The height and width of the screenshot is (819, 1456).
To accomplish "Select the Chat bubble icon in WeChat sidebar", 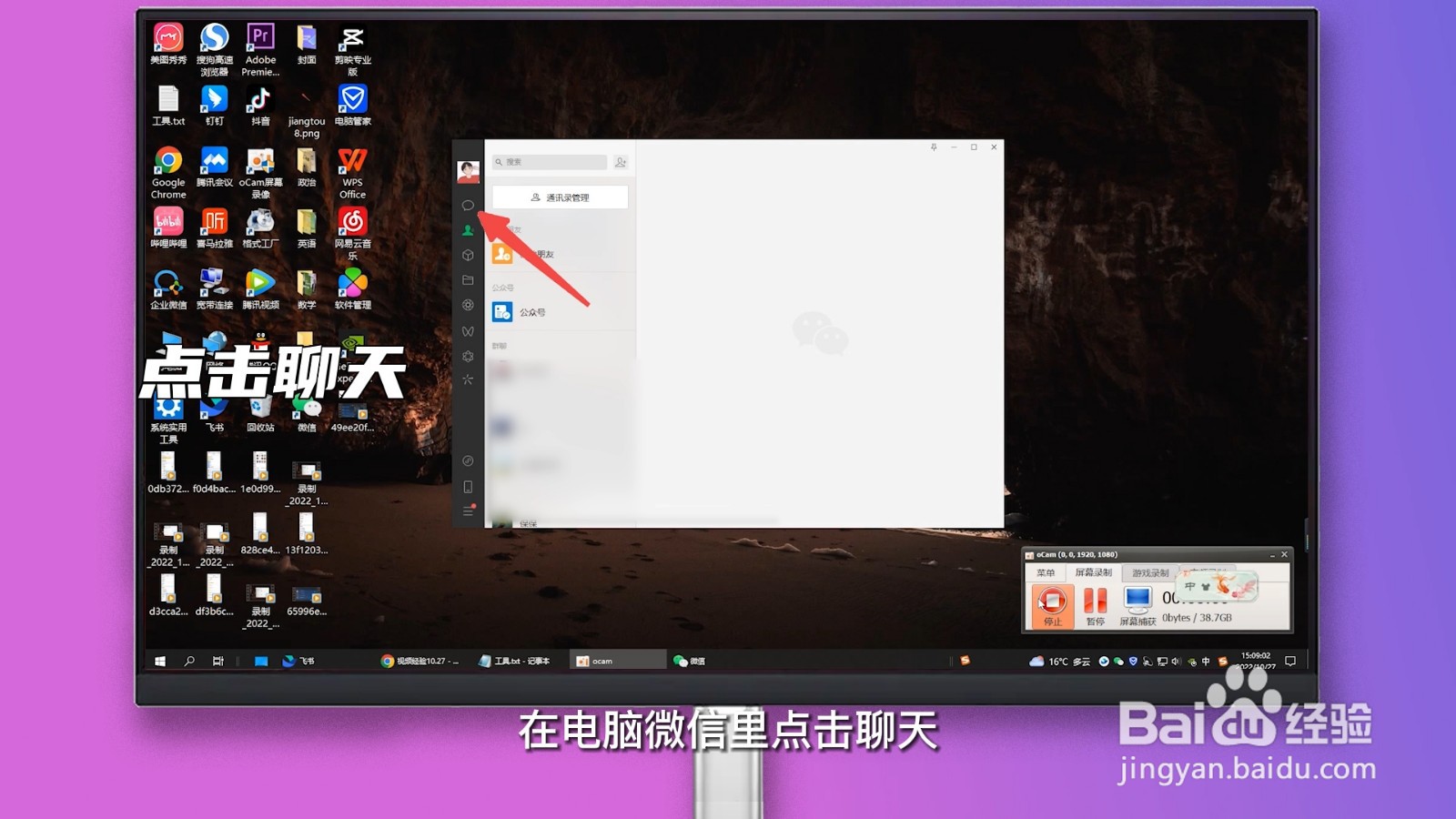I will point(469,205).
